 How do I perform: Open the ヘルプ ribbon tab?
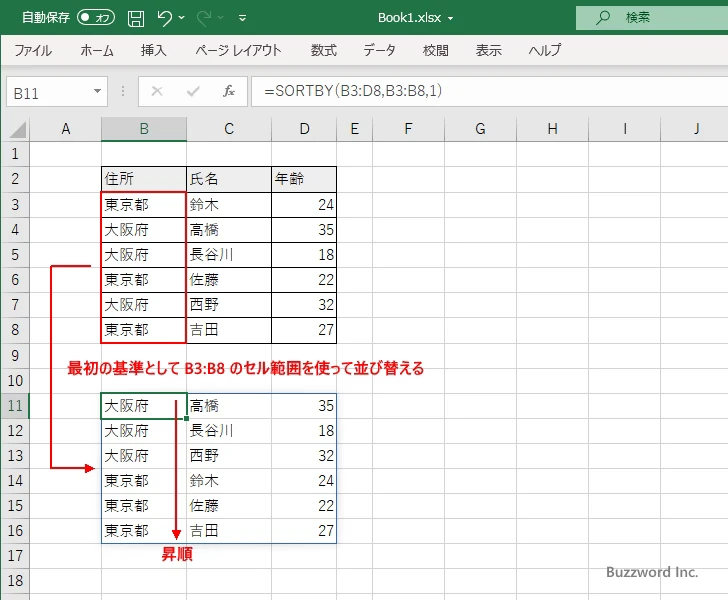[545, 50]
